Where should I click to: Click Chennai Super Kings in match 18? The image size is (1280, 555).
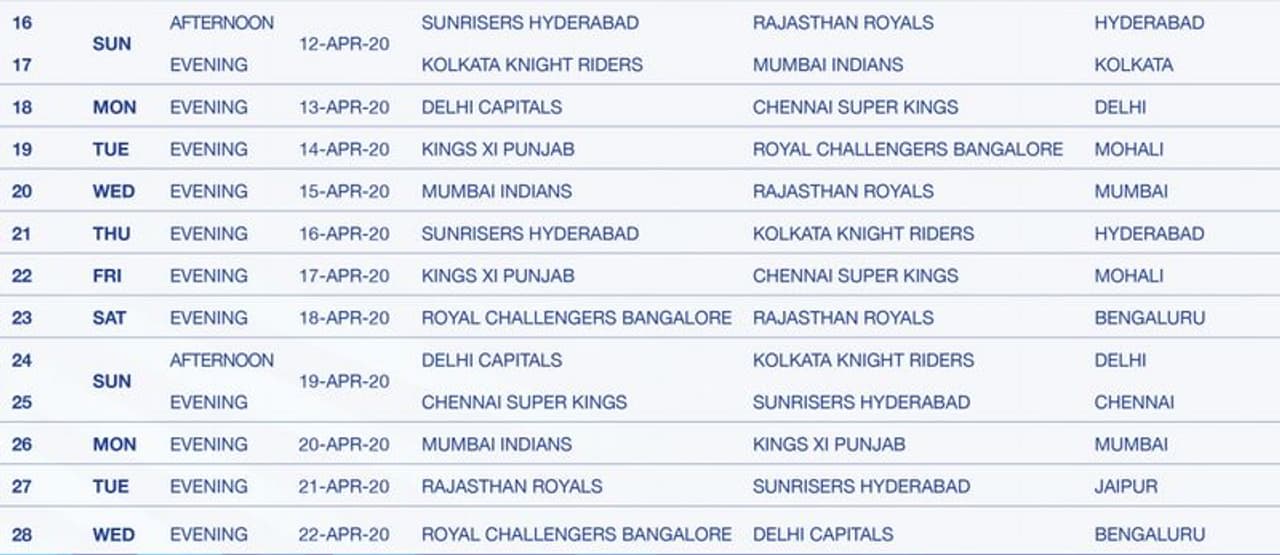pos(855,107)
